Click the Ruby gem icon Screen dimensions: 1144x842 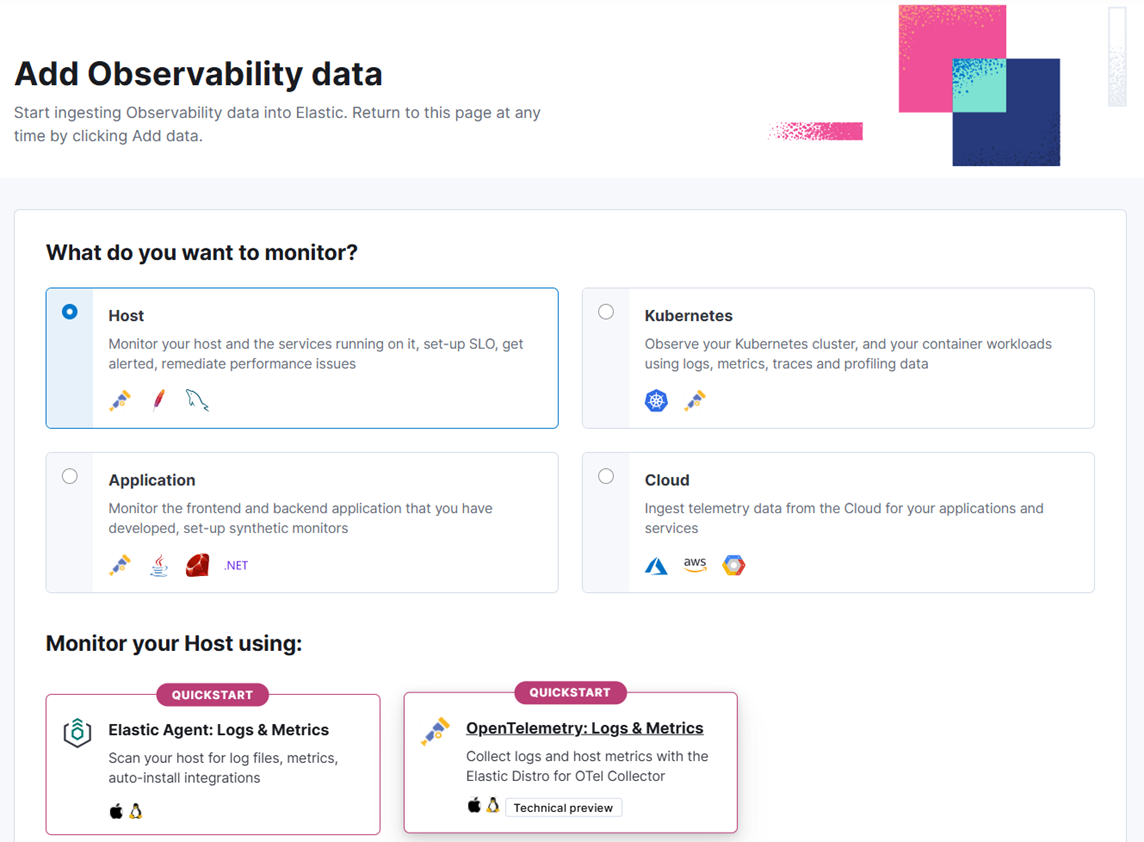click(x=197, y=565)
